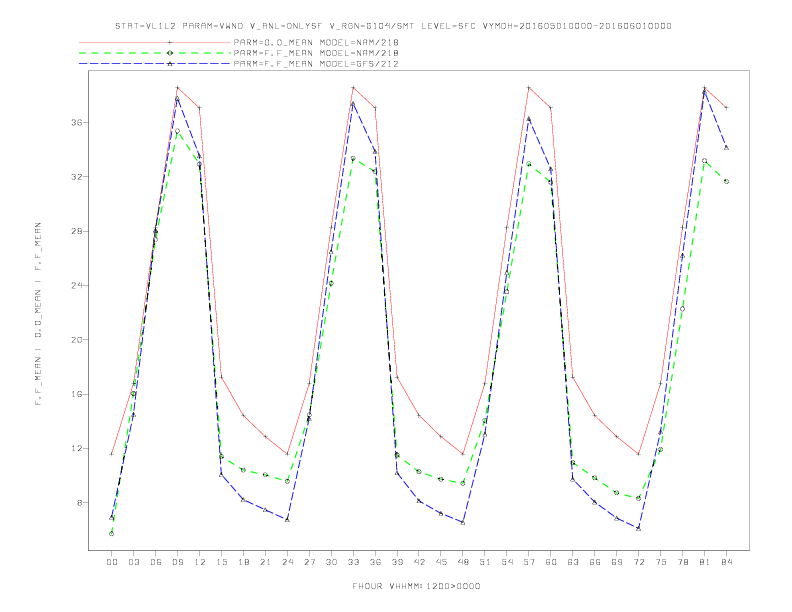The image size is (792, 612).
Task: Click X-axis forecast hour label 51
Action: (x=485, y=562)
